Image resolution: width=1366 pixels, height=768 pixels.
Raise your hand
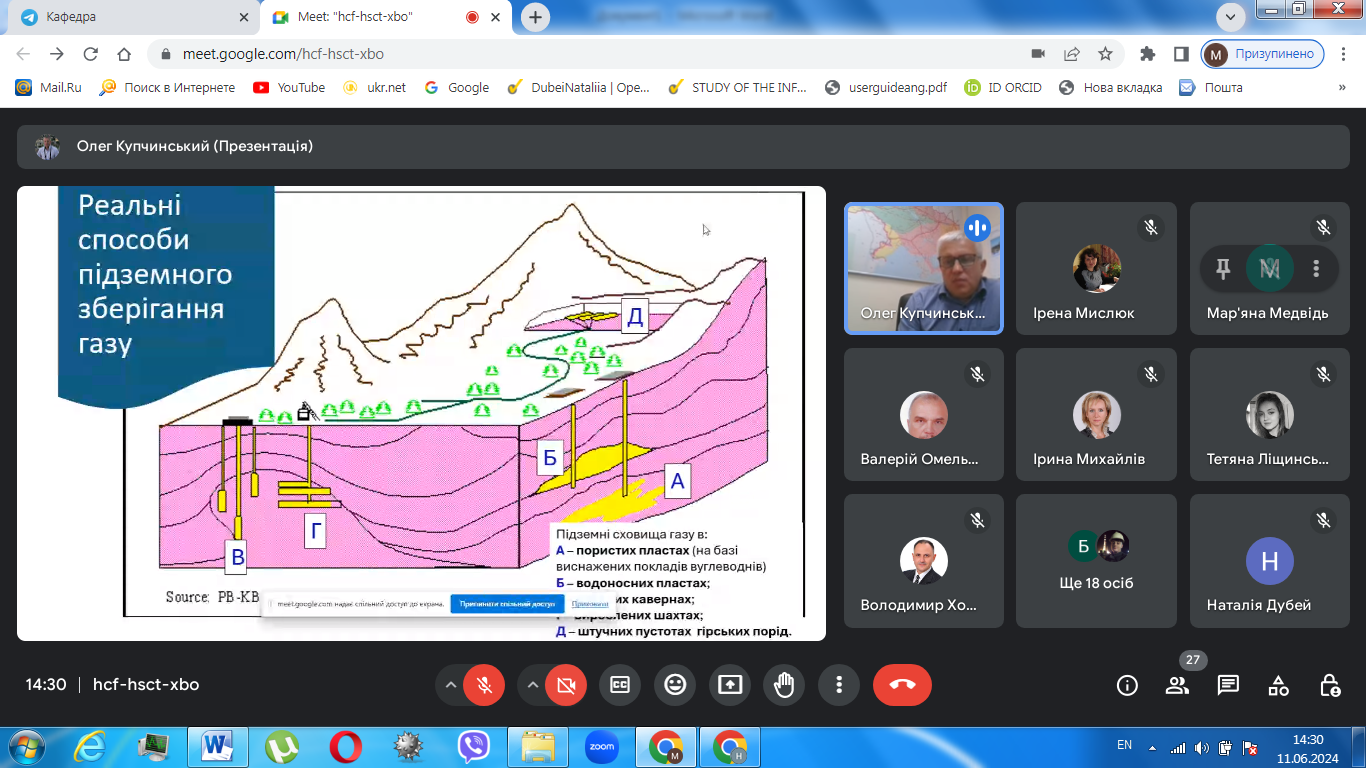point(784,685)
